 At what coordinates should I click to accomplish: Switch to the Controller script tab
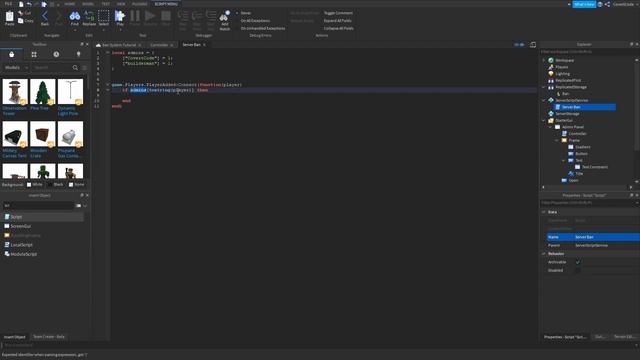click(x=159, y=45)
